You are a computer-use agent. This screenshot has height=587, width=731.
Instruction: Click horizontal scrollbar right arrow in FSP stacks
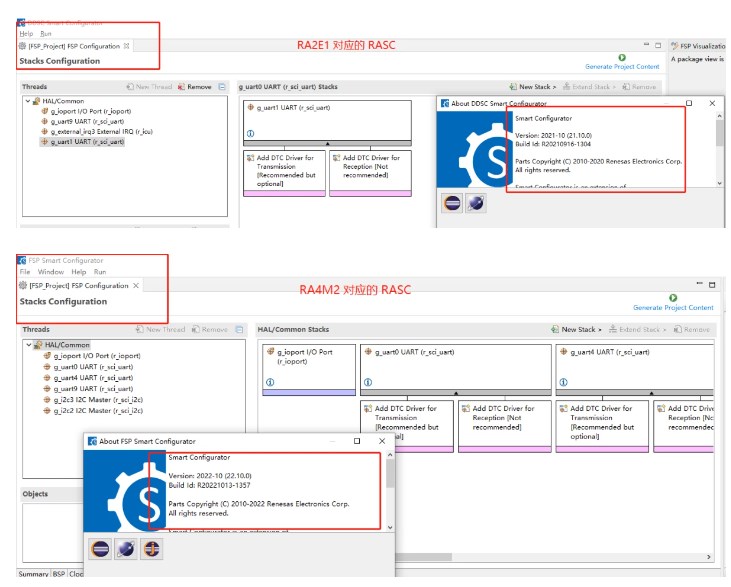(x=709, y=557)
